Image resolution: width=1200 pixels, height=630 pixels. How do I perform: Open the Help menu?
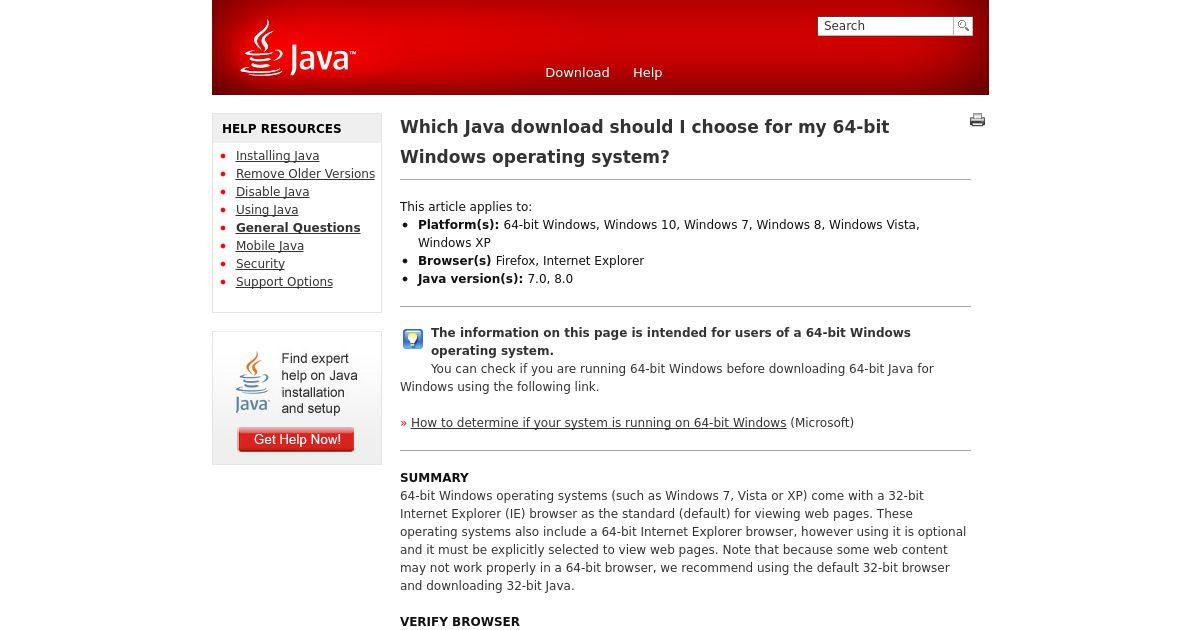(x=647, y=72)
